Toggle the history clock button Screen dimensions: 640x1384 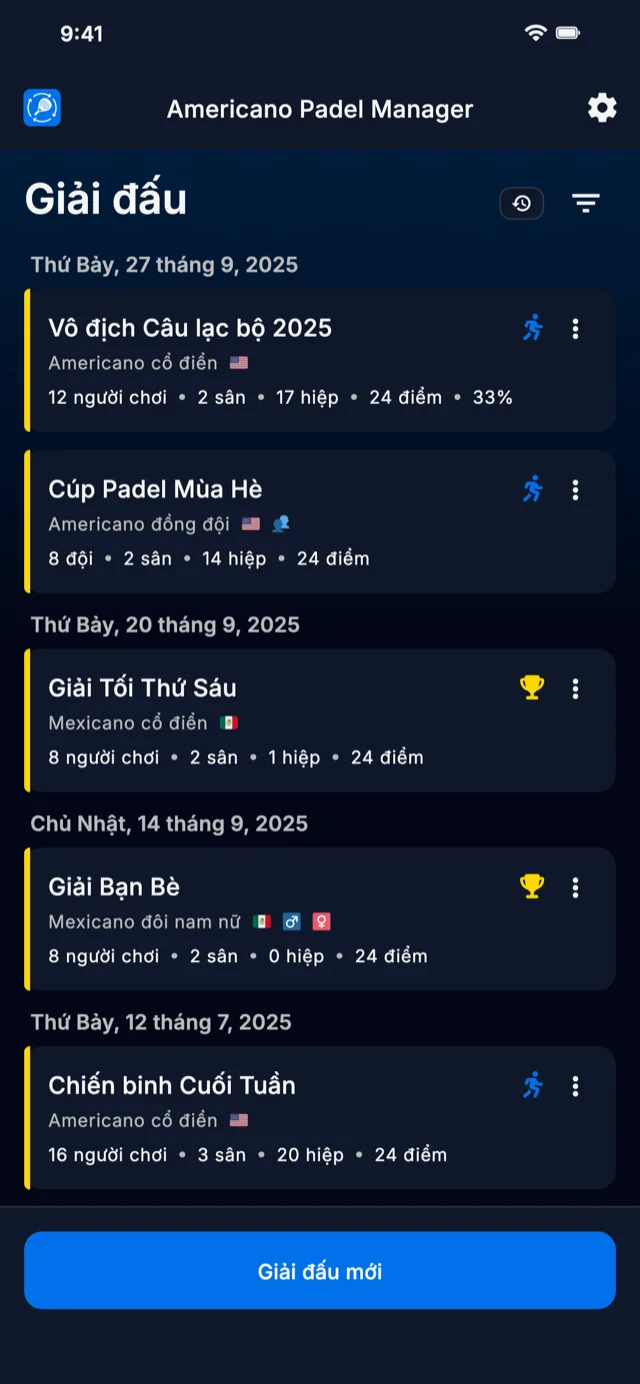[522, 203]
